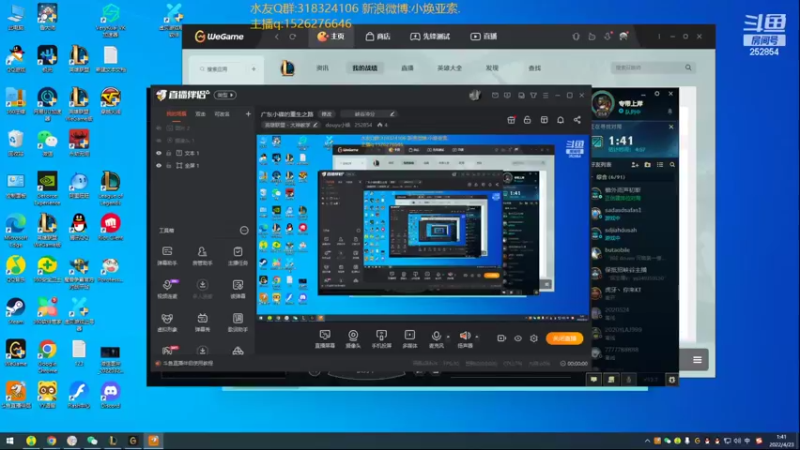Select the first scene tab in sources panel

pyautogui.click(x=176, y=114)
